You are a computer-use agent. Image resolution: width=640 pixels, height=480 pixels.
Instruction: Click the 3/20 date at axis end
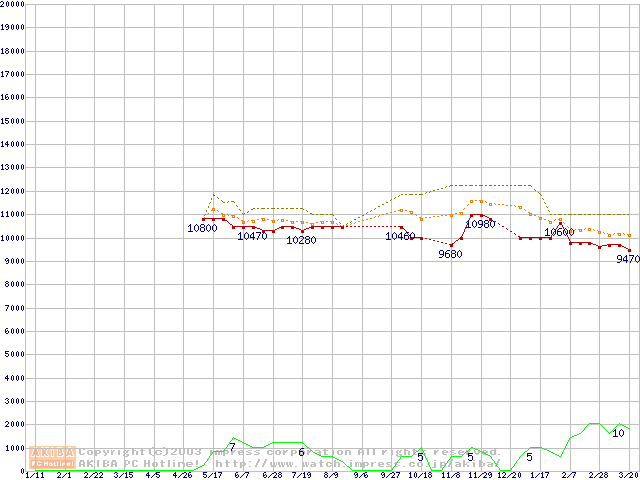pyautogui.click(x=628, y=475)
